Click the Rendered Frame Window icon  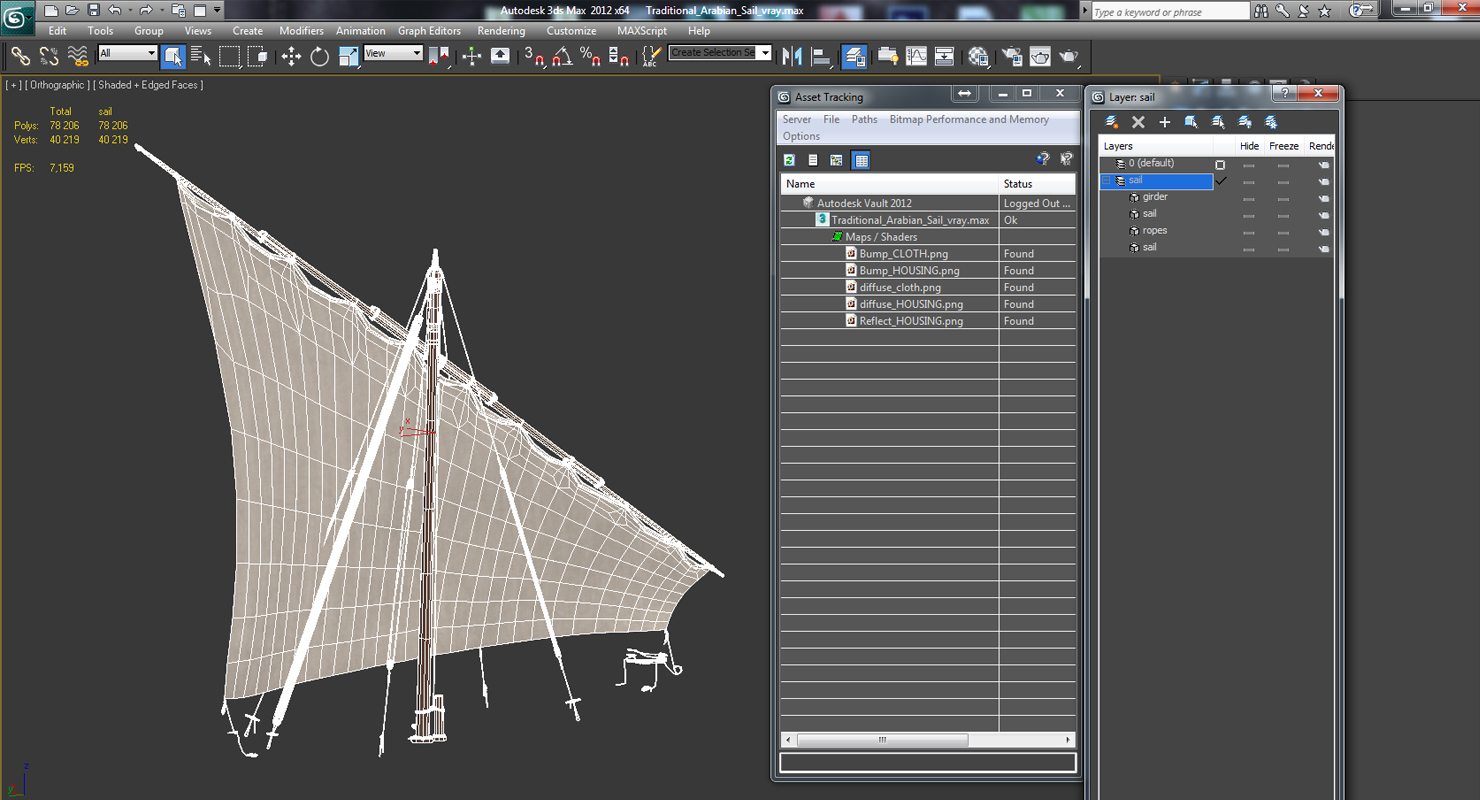coord(1040,56)
